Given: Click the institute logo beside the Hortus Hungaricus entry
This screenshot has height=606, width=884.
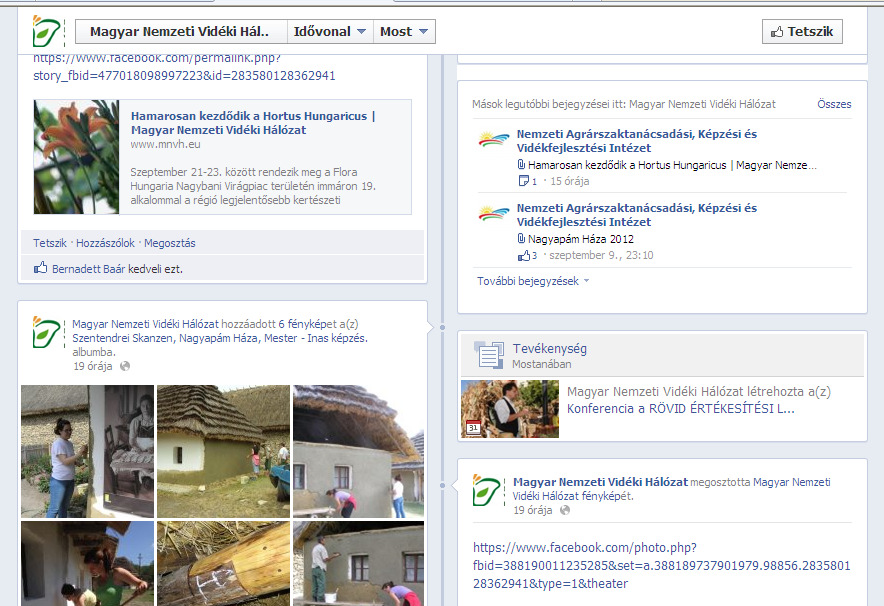Looking at the screenshot, I should click(x=494, y=139).
